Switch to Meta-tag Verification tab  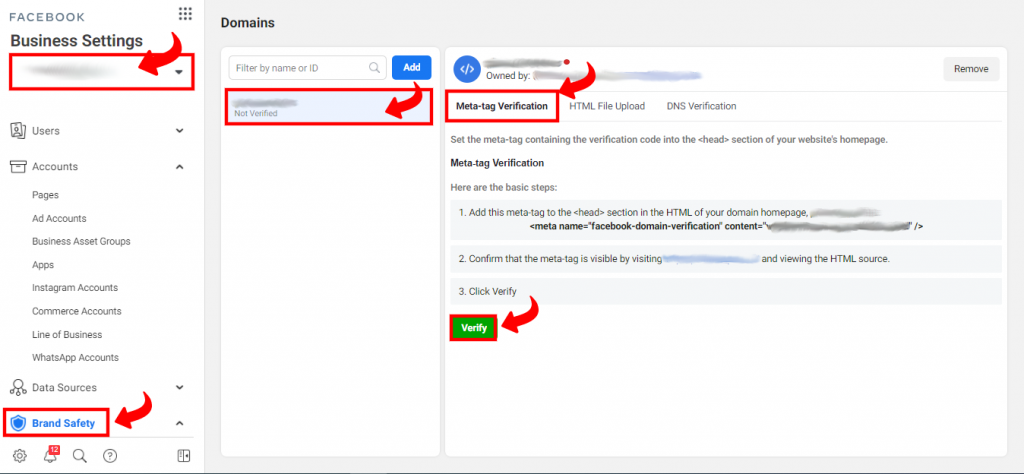click(x=502, y=106)
